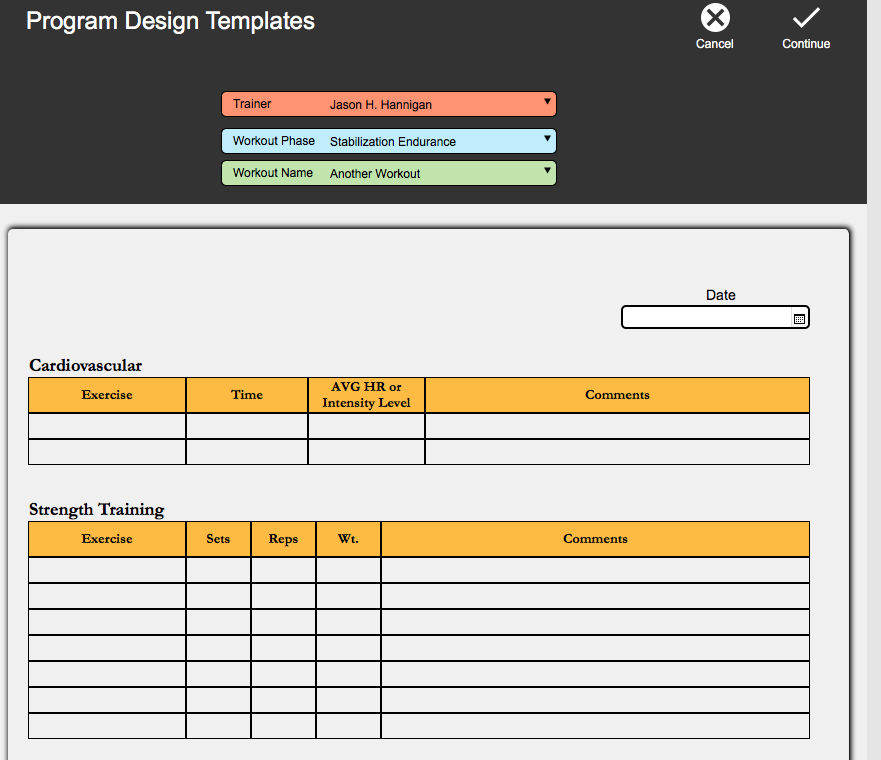Click the Continue checkmark icon
Viewport: 881px width, 760px height.
point(806,17)
